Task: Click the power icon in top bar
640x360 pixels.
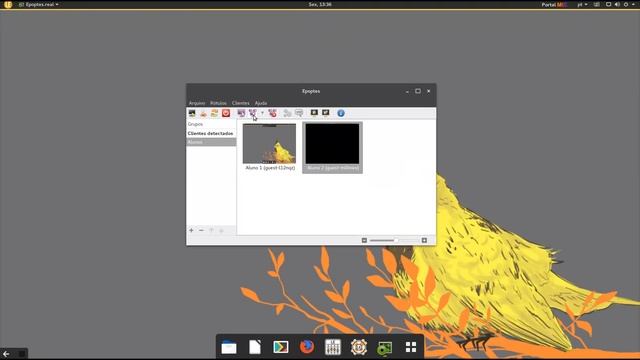Action: (x=626, y=4)
